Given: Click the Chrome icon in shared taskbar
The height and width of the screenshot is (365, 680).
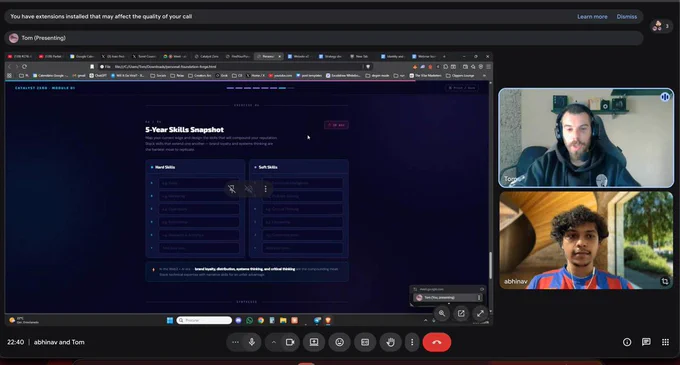Looking at the screenshot, I should coord(261,320).
